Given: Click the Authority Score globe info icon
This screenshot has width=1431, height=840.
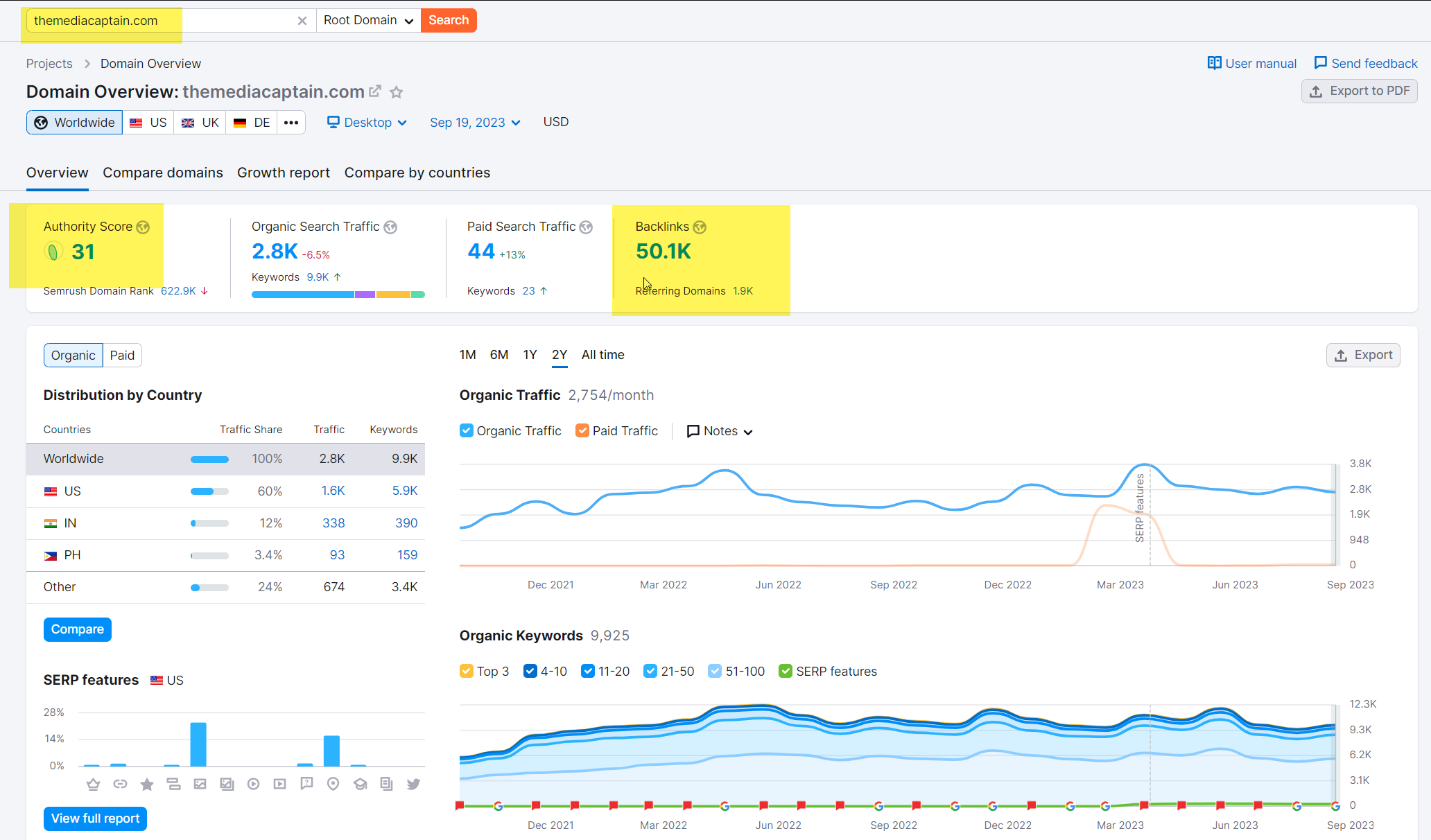Looking at the screenshot, I should (143, 227).
